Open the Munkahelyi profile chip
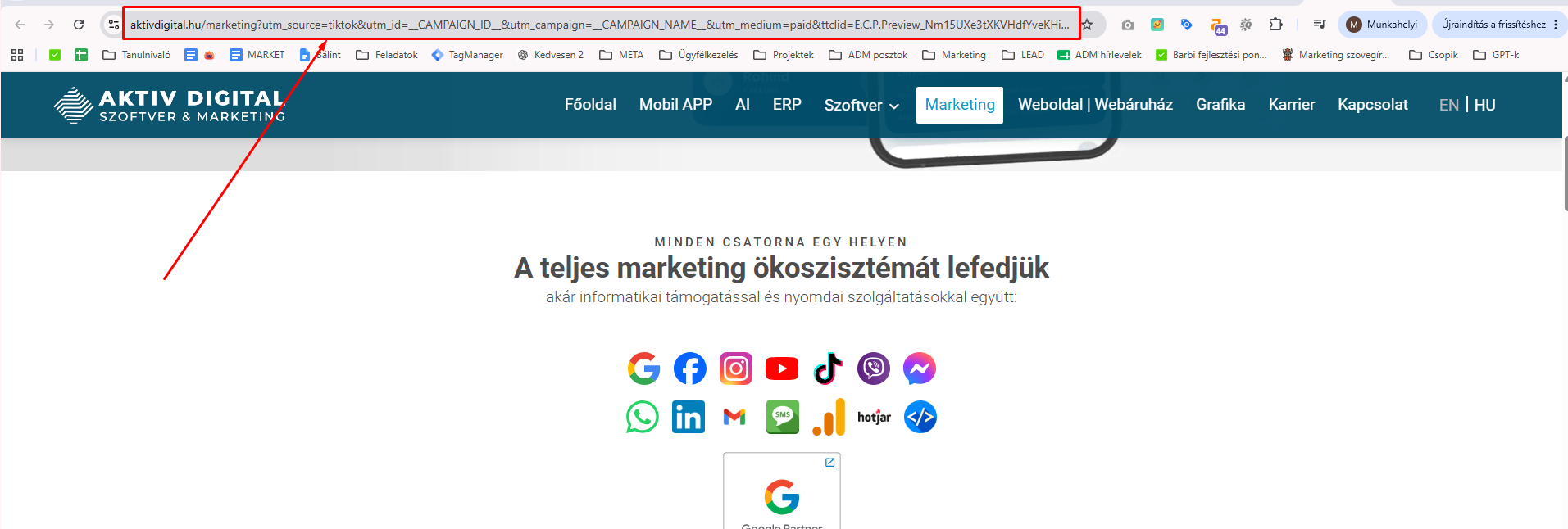 [x=1383, y=25]
